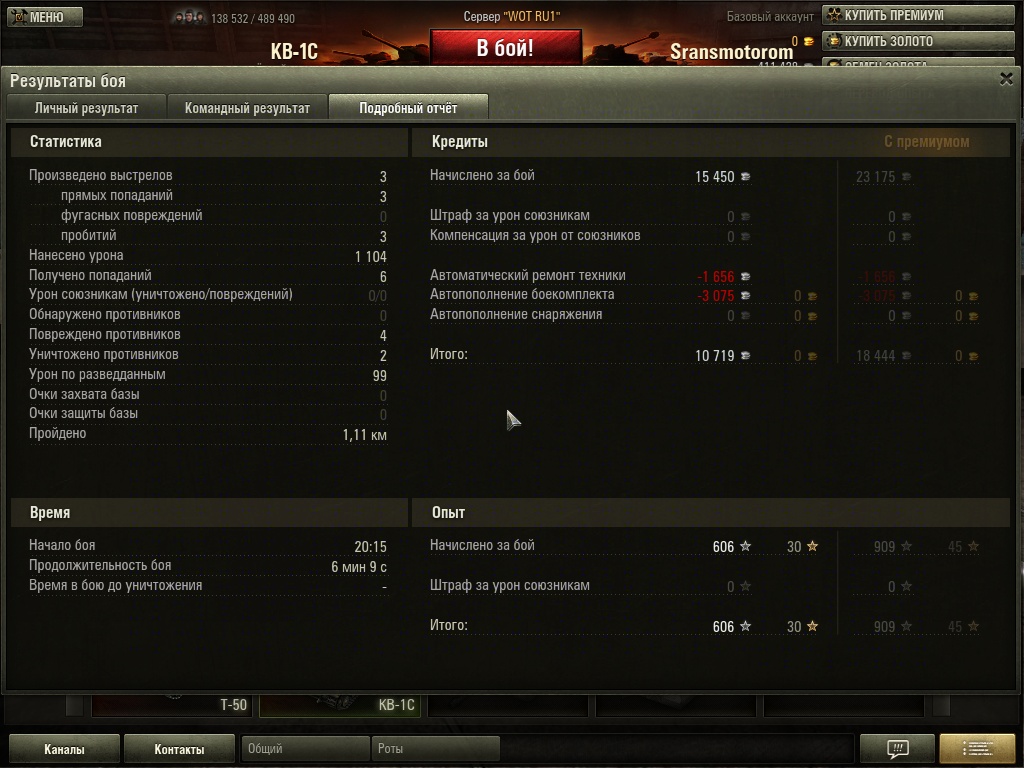Click the coin icon on КУПИТЬ ЗОЛОТО

[834, 40]
